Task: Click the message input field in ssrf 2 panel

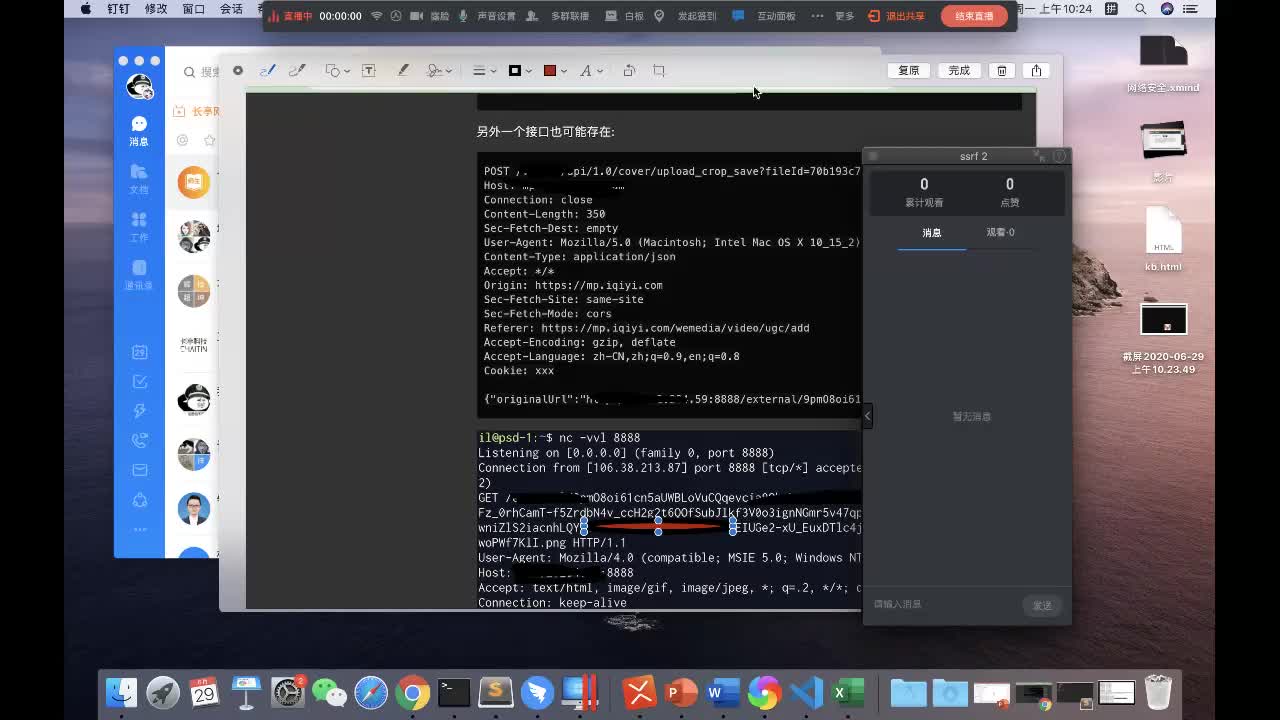Action: [943, 604]
